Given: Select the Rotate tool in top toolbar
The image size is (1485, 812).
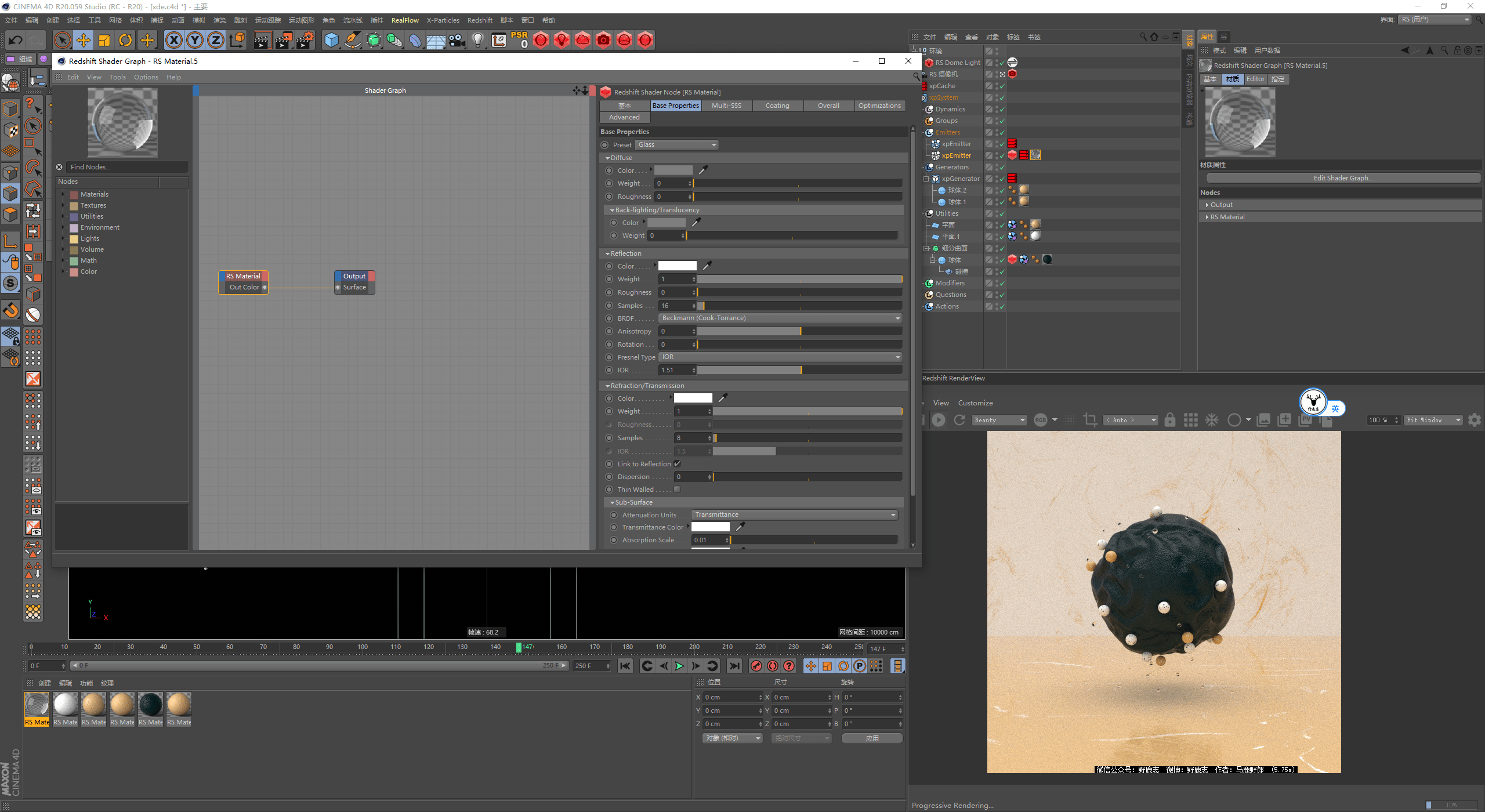Looking at the screenshot, I should click(x=125, y=40).
